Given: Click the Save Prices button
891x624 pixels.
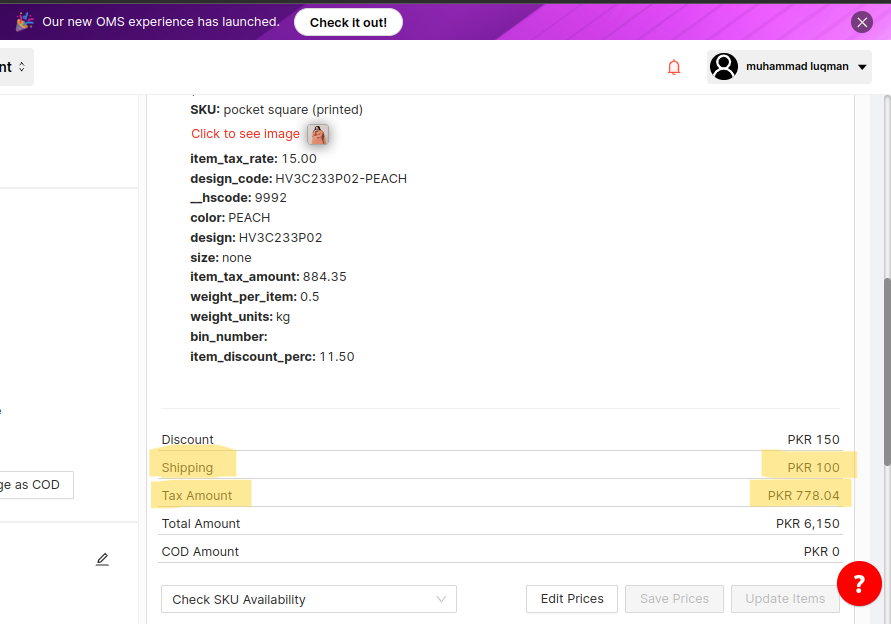Looking at the screenshot, I should (674, 599).
